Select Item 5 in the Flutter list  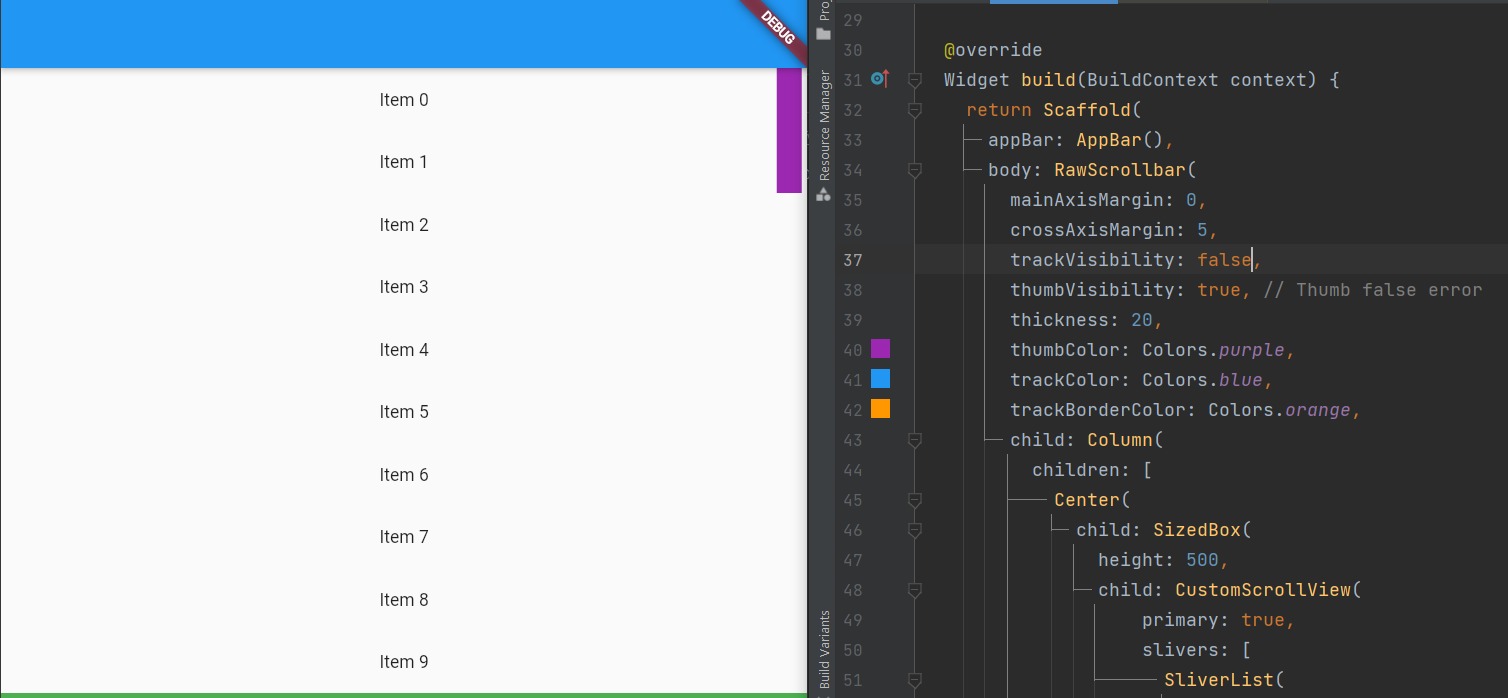tap(404, 411)
